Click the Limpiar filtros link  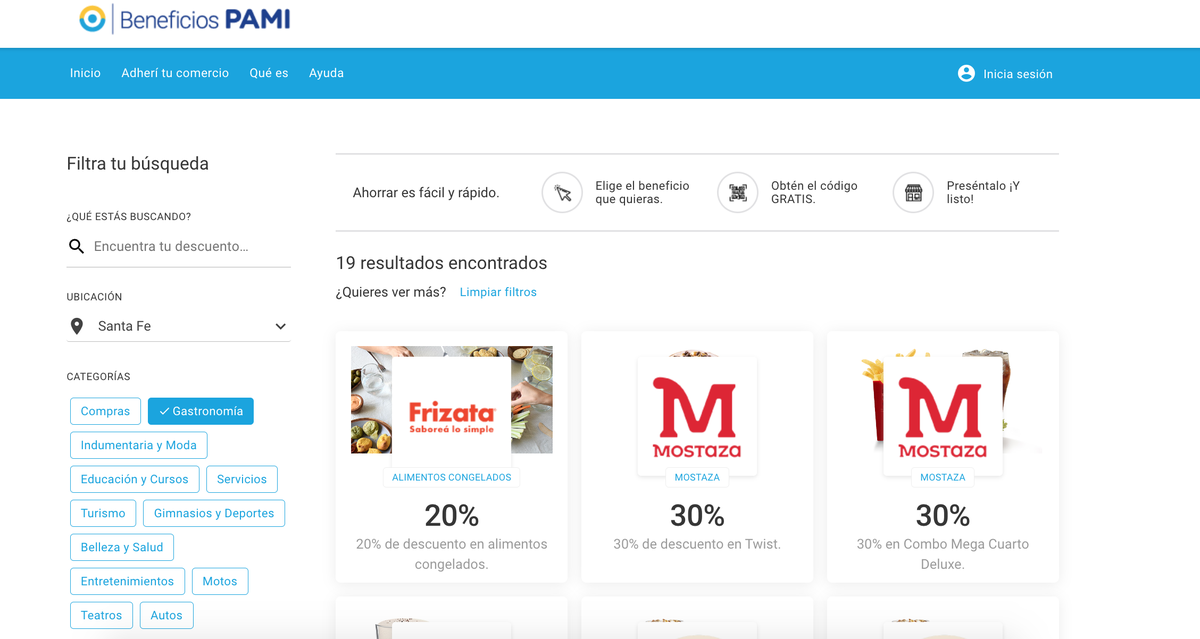click(498, 292)
